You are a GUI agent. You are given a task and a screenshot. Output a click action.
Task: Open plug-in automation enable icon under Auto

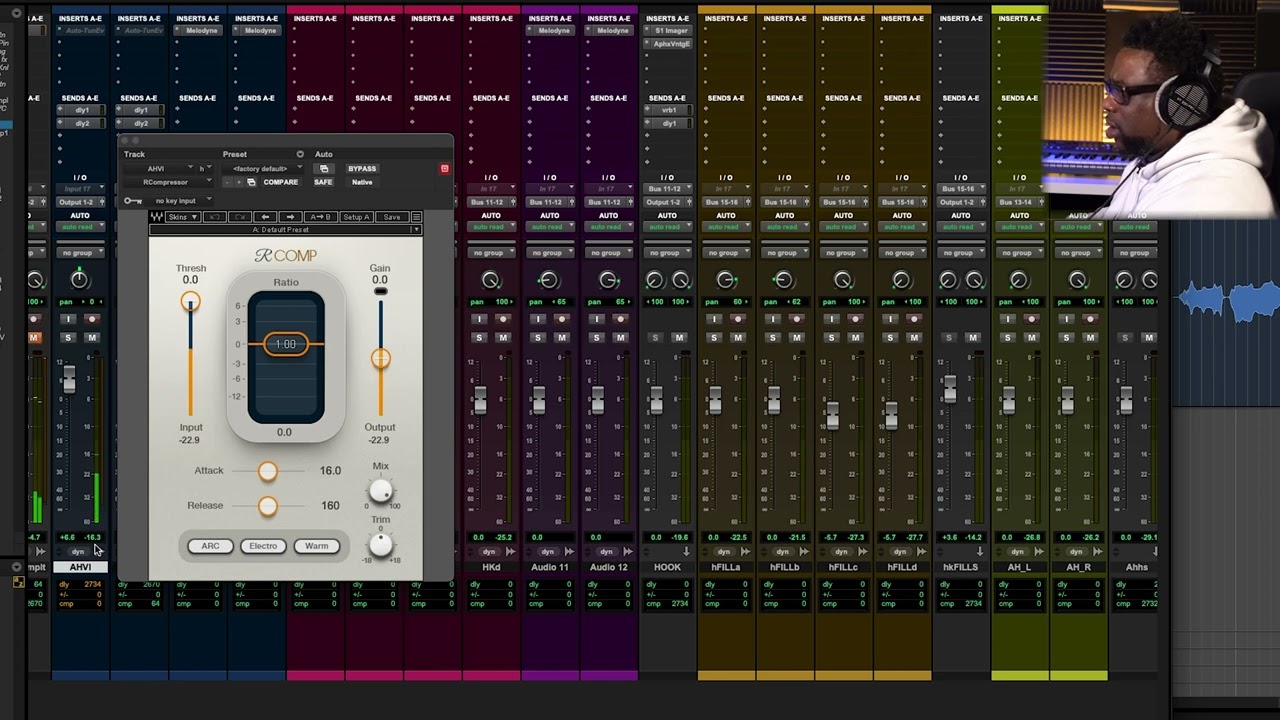[x=324, y=169]
